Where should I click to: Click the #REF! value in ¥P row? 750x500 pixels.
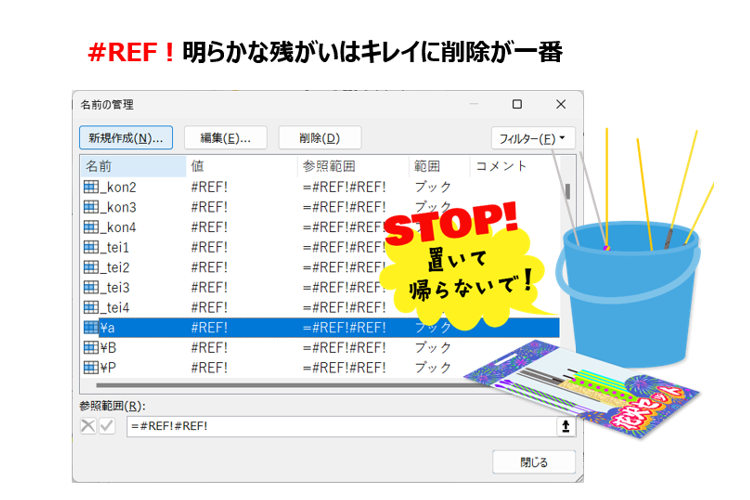point(210,368)
